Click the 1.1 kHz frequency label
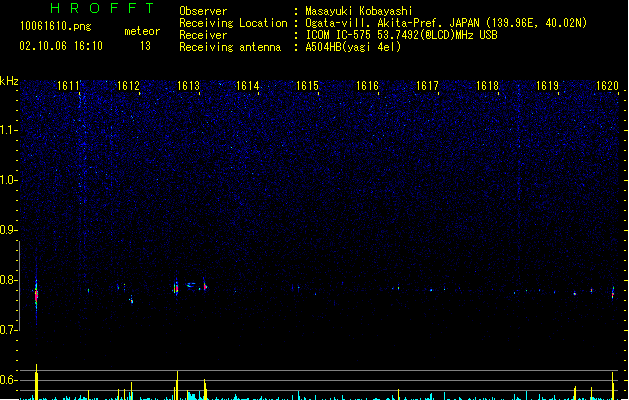This screenshot has width=629, height=400. click(x=8, y=130)
